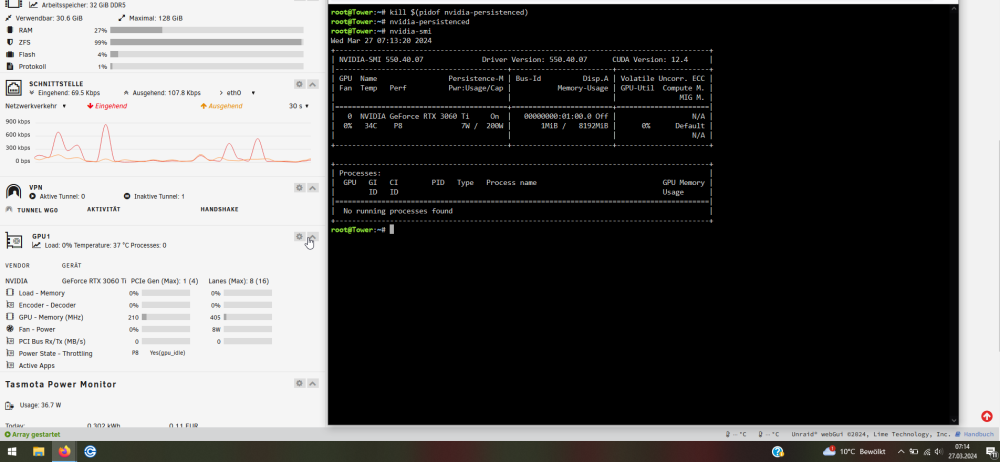Click the Active Apps row icon

tap(10, 366)
